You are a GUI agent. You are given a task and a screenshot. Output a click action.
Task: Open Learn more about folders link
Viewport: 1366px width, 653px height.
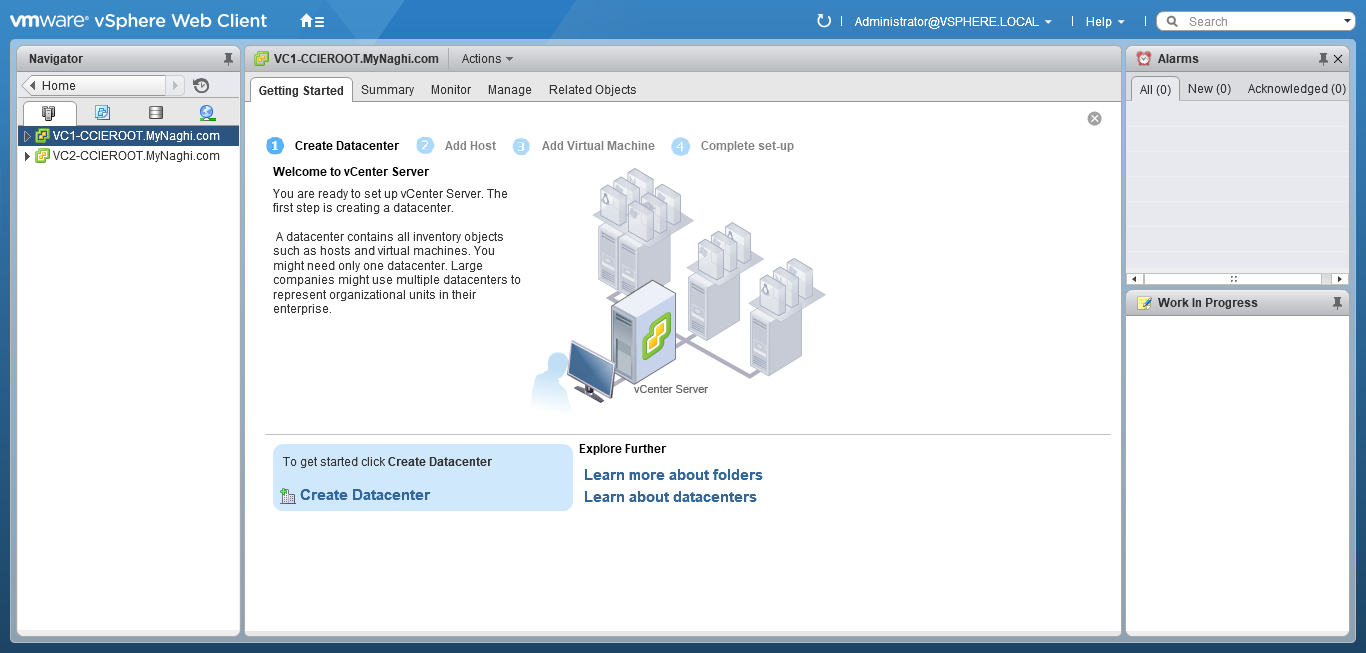coord(673,475)
